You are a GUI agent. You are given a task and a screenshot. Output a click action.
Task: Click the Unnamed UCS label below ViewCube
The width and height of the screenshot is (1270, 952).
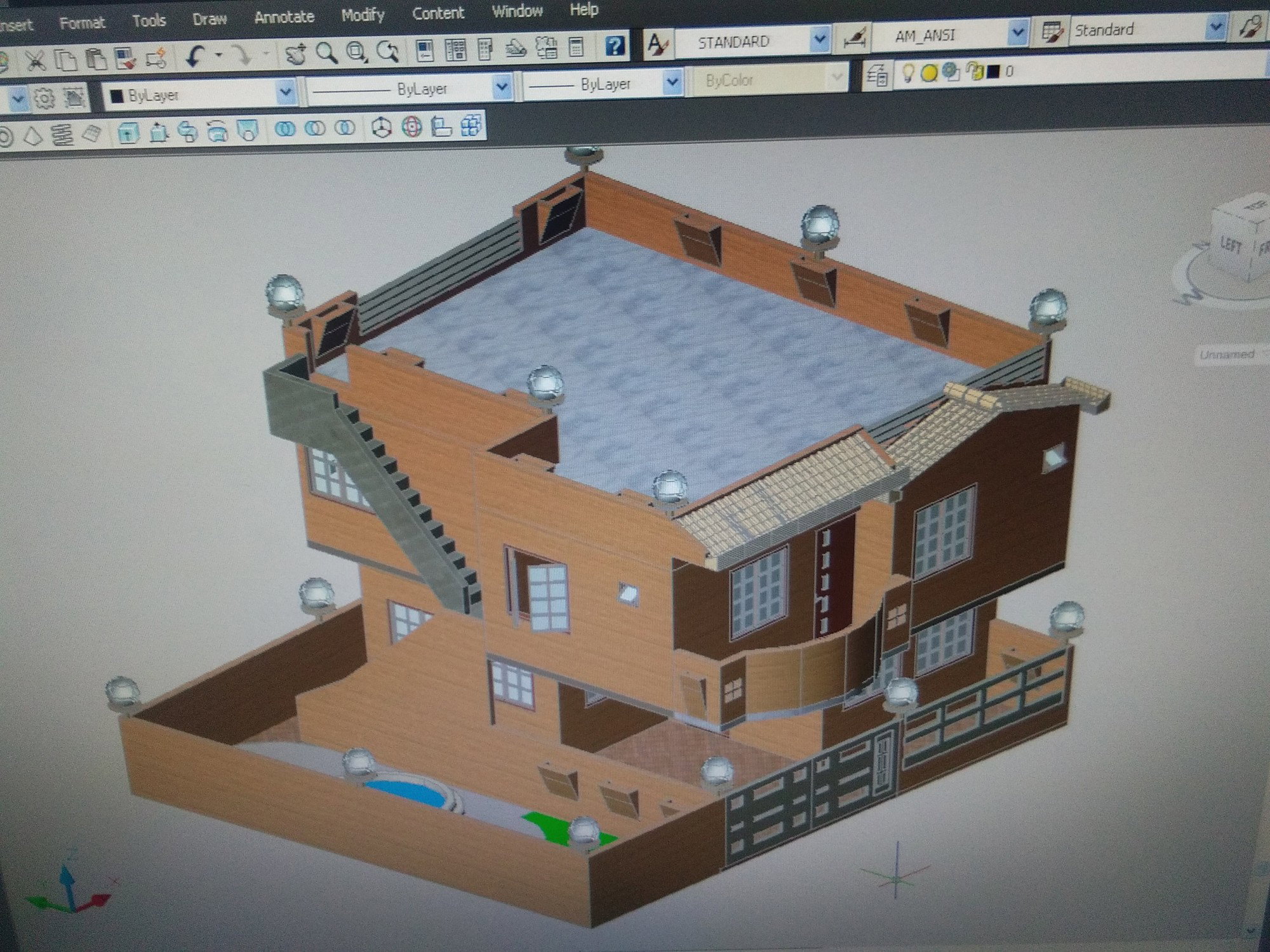click(1227, 355)
